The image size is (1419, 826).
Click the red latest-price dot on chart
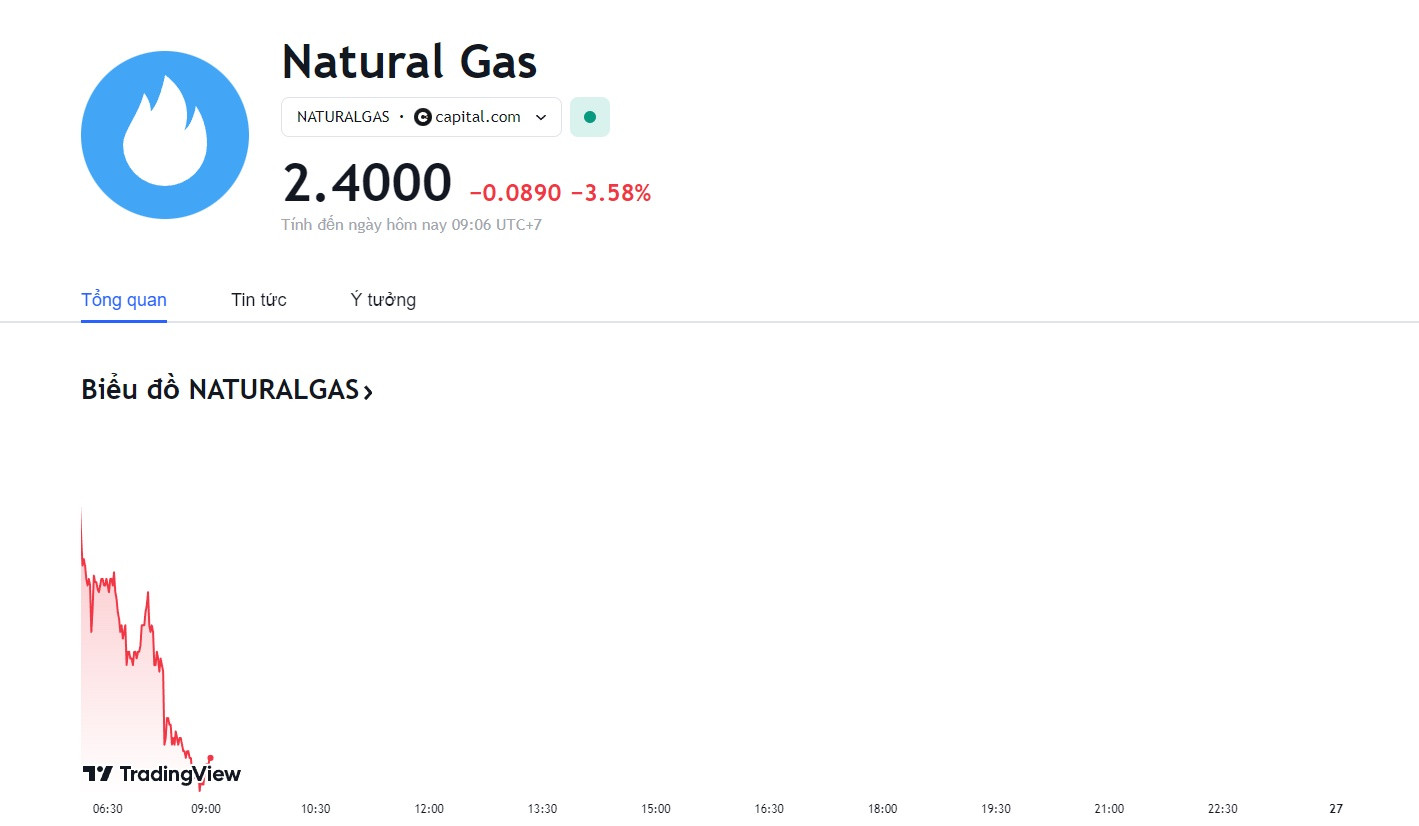tap(210, 758)
